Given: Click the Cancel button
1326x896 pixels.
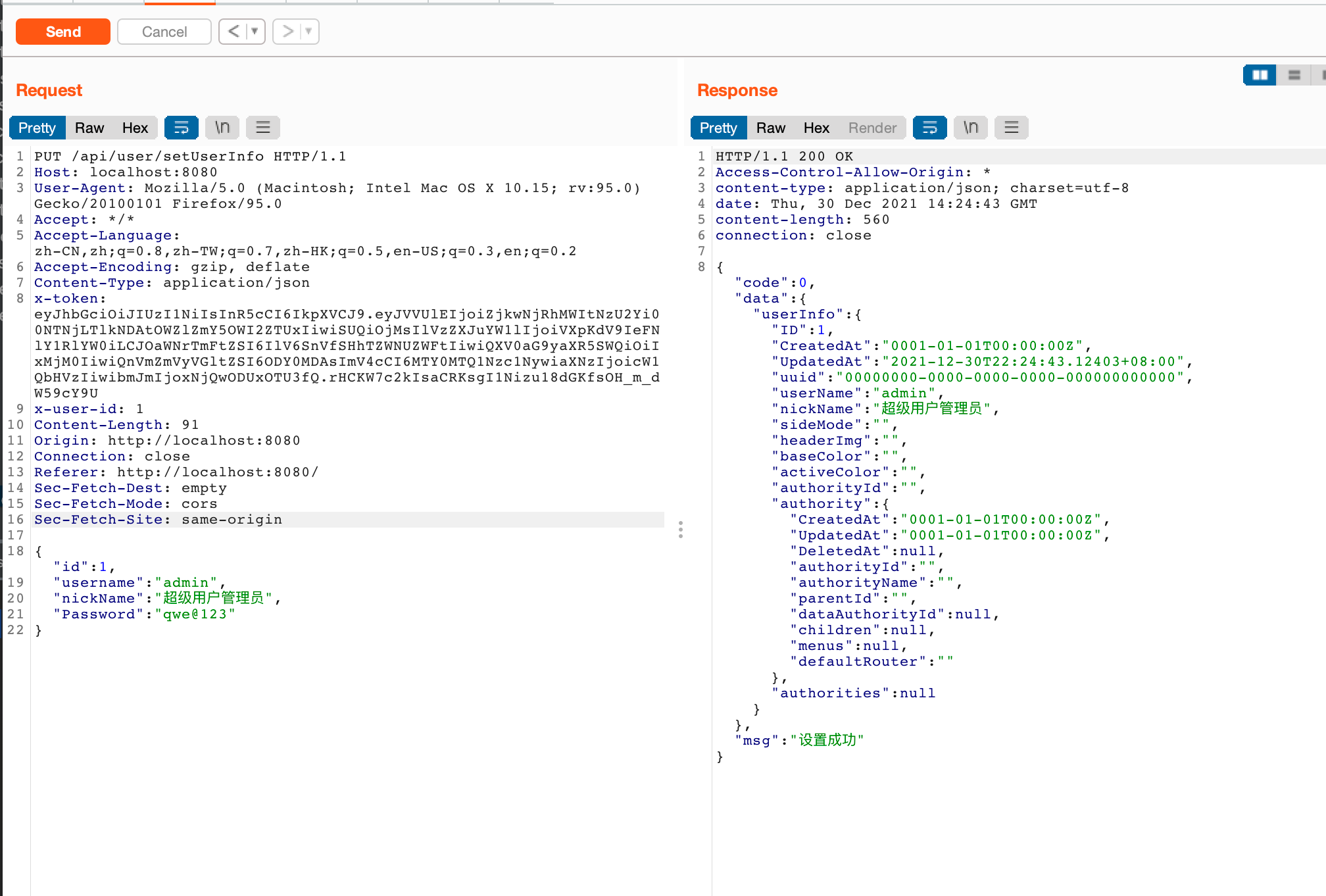Looking at the screenshot, I should (x=164, y=32).
